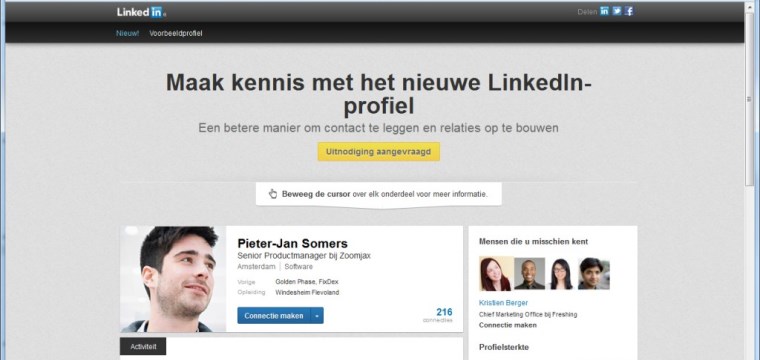Click the hand cursor icon
Screen dimensions: 760x360
(273, 194)
